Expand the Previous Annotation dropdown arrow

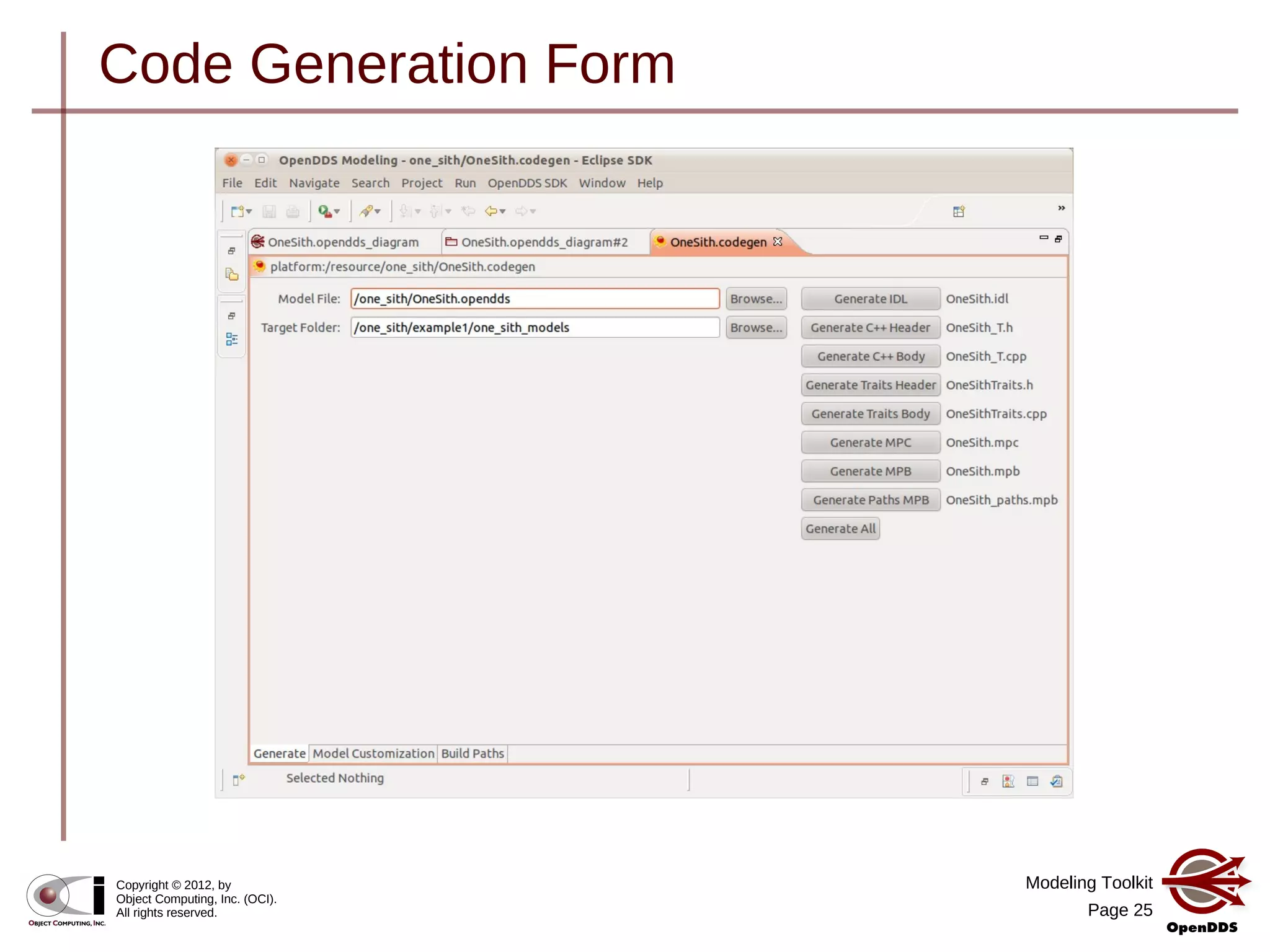[x=448, y=211]
